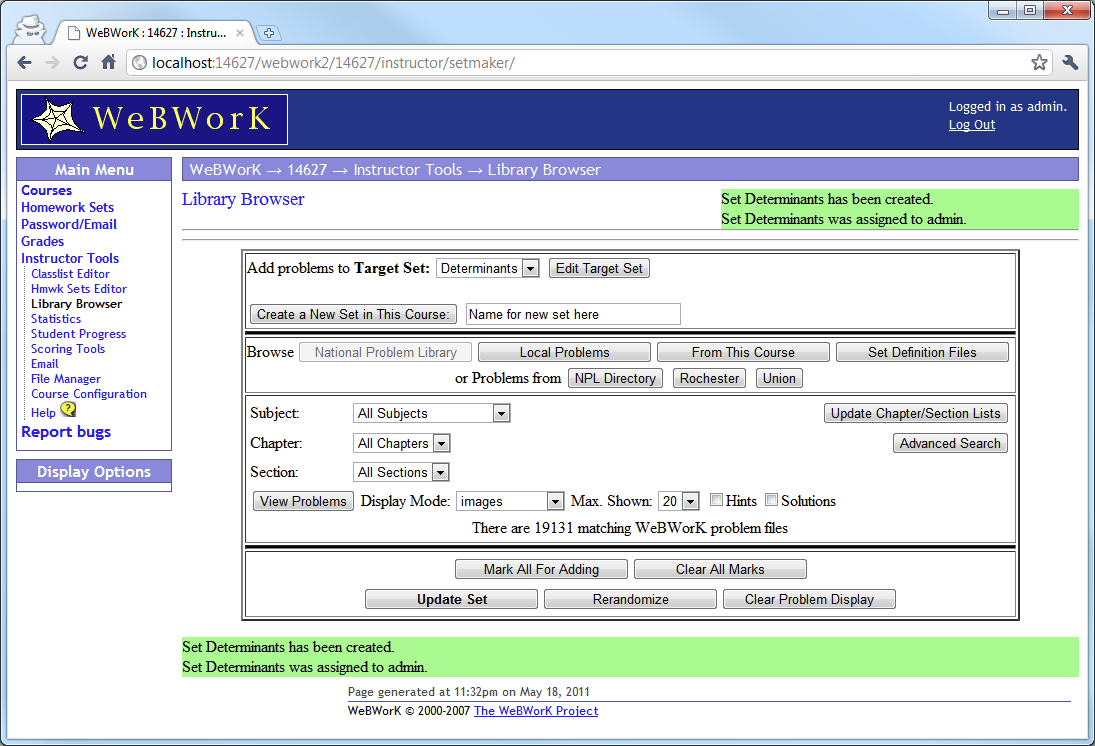This screenshot has width=1095, height=746.
Task: Open Hmwk Sets Editor link
Action: click(x=79, y=288)
